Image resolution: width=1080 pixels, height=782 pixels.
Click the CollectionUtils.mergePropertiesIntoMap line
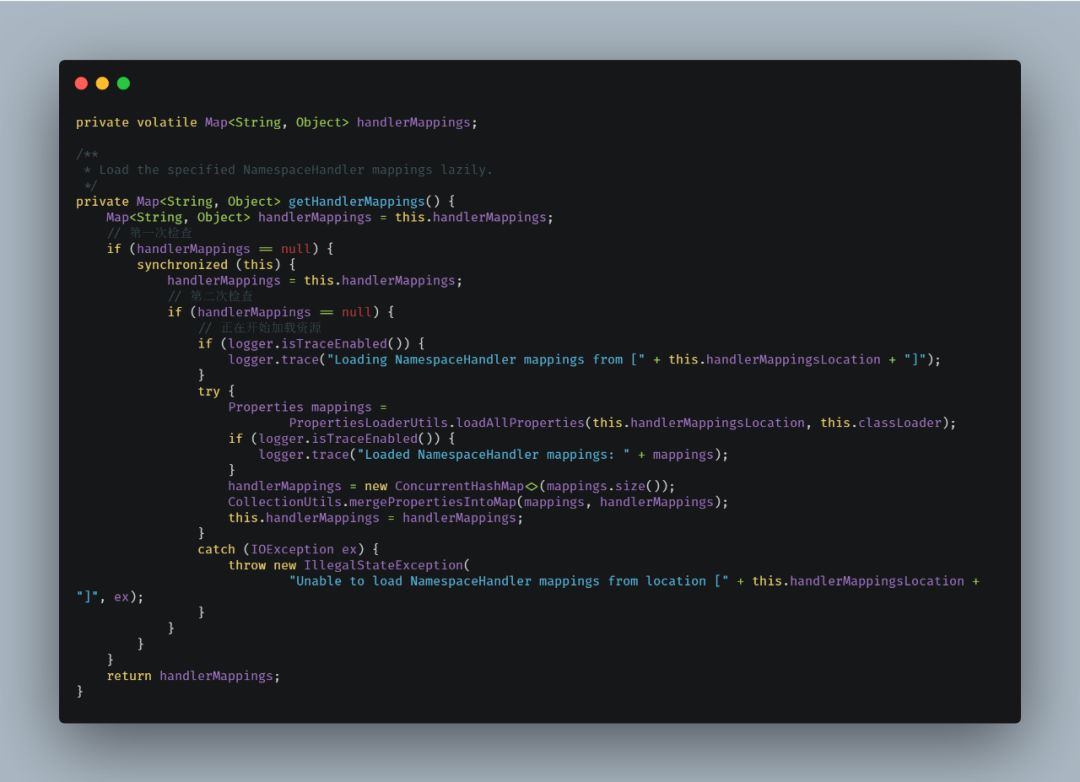tap(478, 502)
